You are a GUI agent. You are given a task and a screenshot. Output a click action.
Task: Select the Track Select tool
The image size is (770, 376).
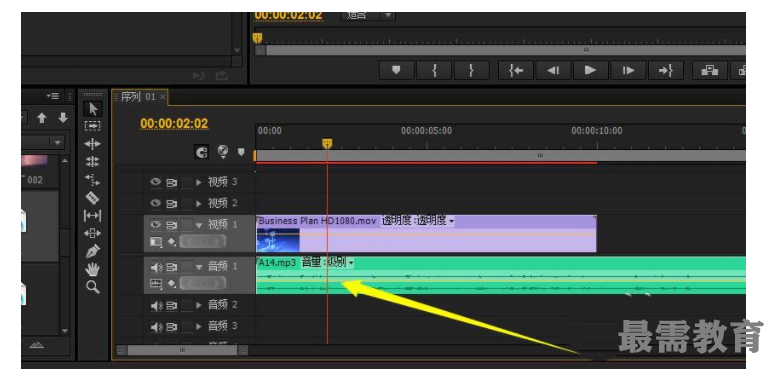coord(92,126)
